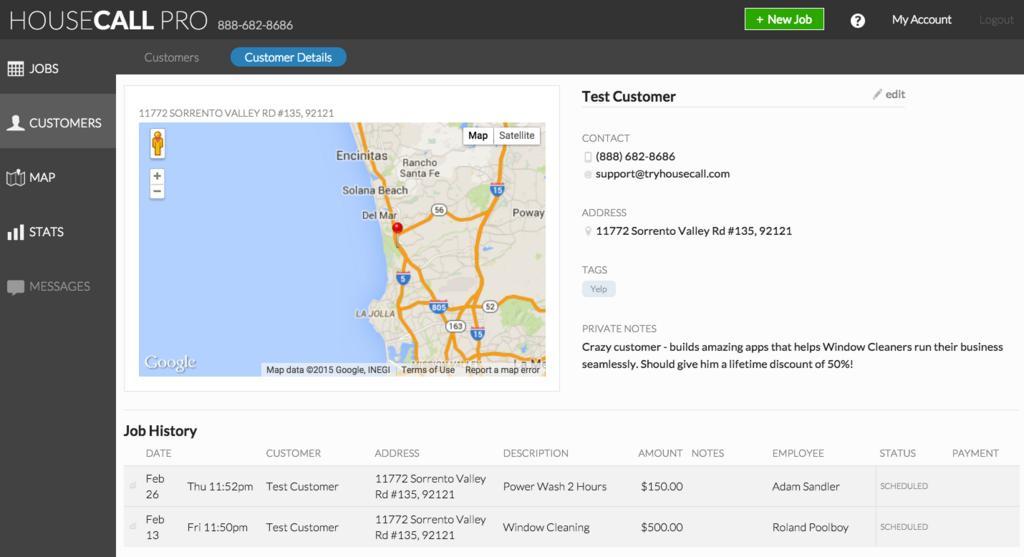Click the customer address under Address

pos(694,231)
